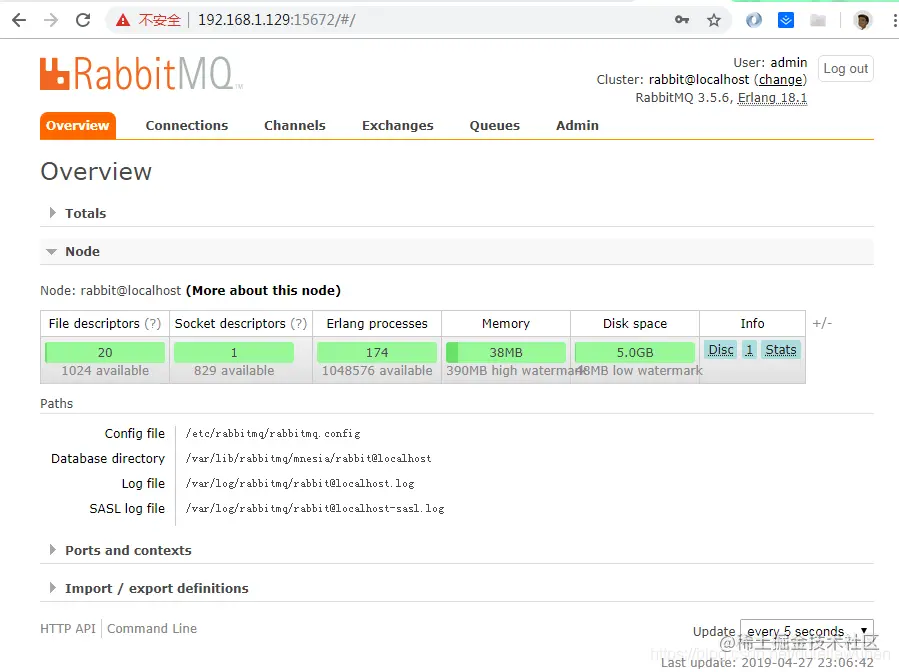Open saved passwords key icon

pyautogui.click(x=682, y=20)
